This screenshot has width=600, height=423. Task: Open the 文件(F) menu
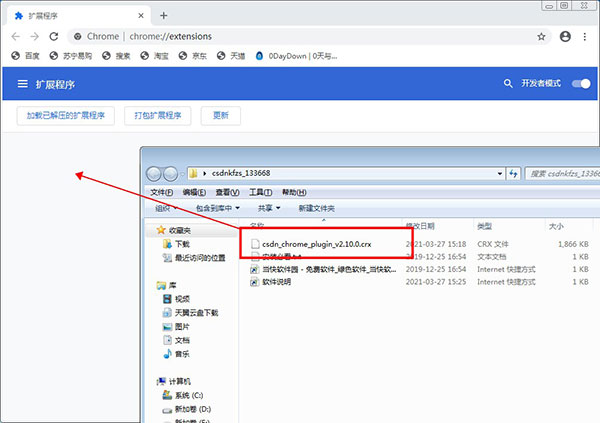[161, 192]
